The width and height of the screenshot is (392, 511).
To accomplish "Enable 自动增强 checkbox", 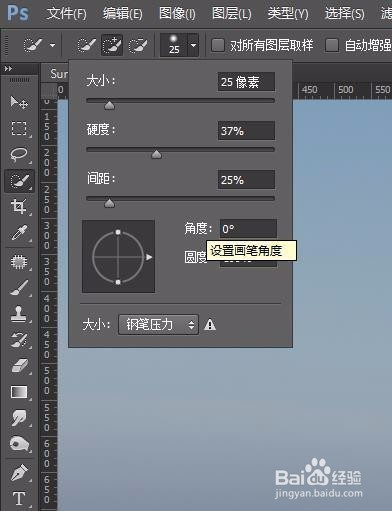I will tap(332, 45).
